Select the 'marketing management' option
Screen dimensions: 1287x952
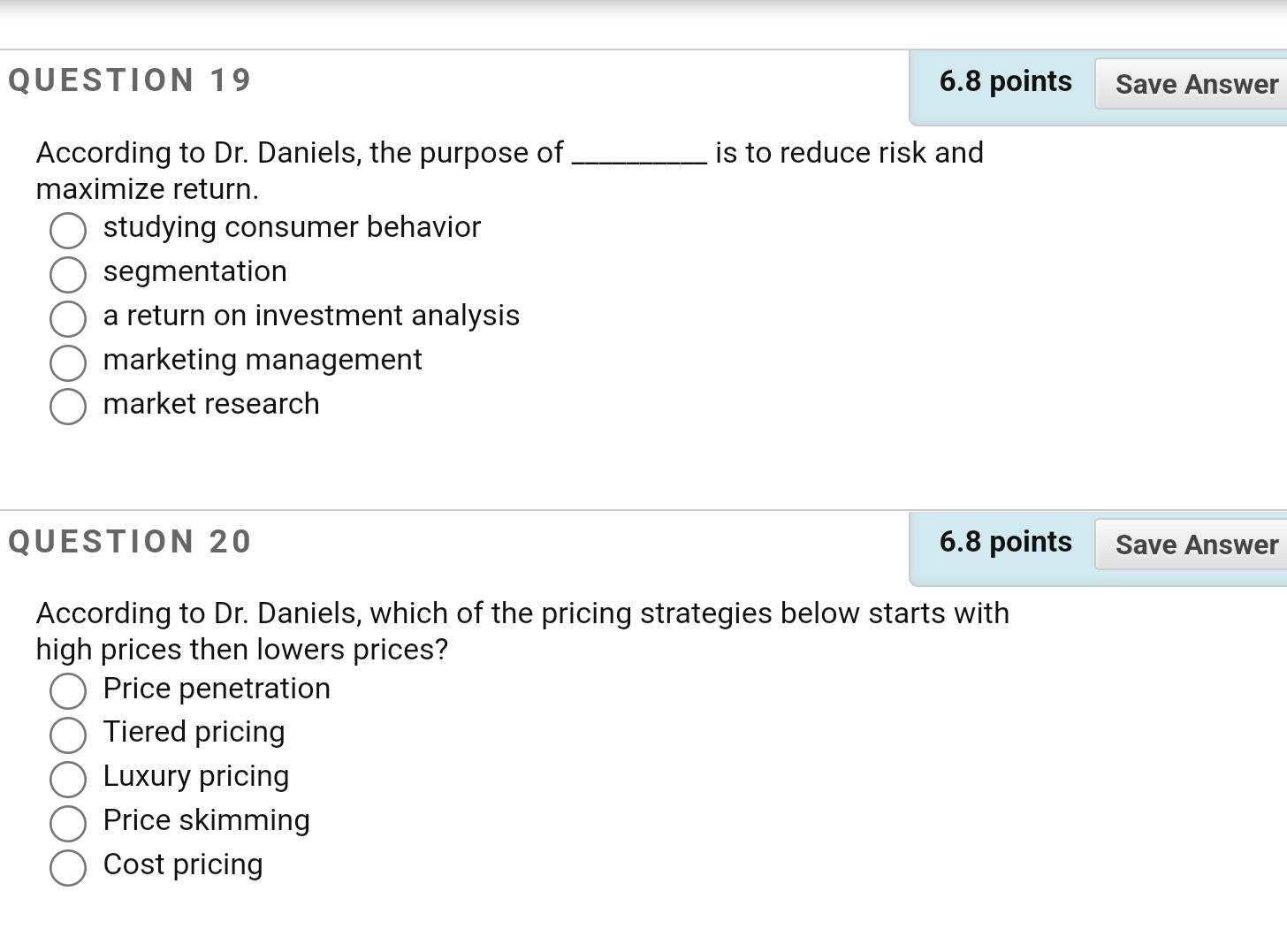click(x=68, y=363)
